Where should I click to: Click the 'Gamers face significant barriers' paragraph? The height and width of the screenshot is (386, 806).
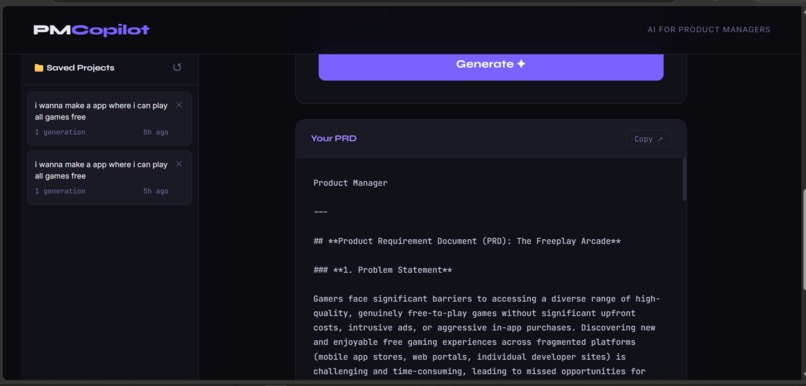[486, 335]
